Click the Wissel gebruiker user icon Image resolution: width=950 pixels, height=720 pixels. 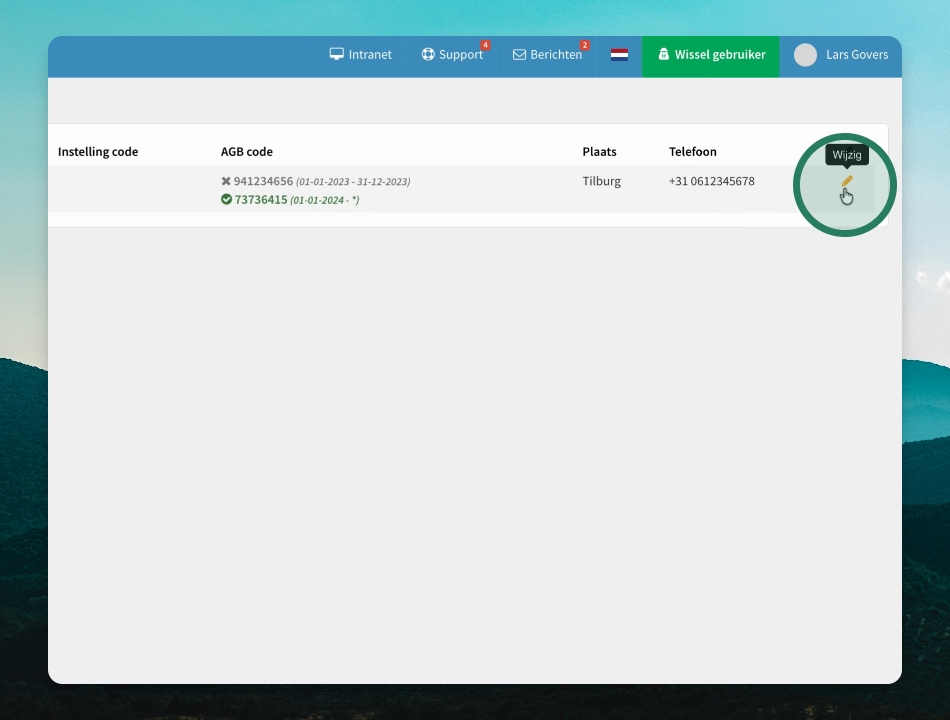click(663, 54)
